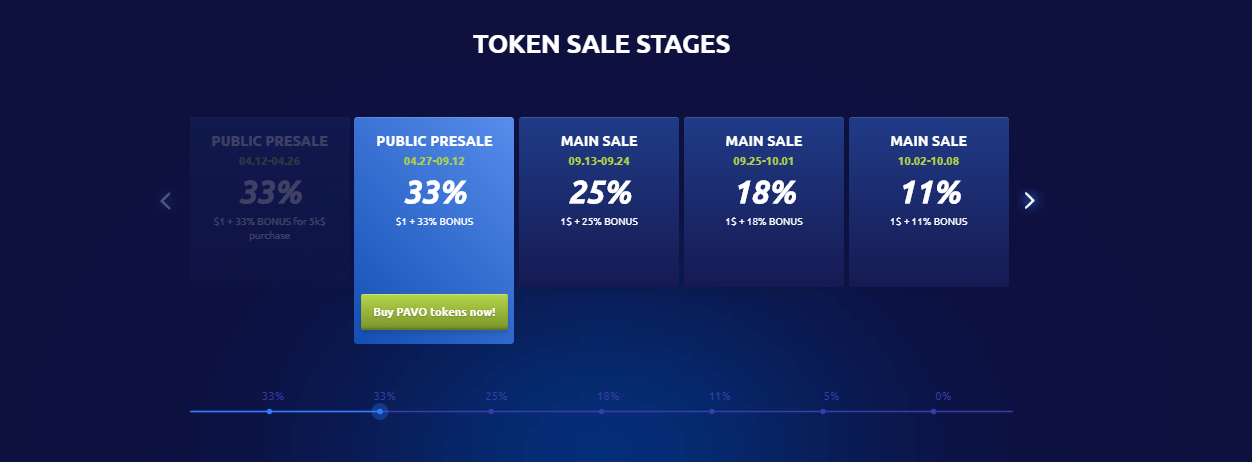Choose the Main Sale 10.02-10.08 card
Image resolution: width=1252 pixels, height=462 pixels.
pos(929,202)
